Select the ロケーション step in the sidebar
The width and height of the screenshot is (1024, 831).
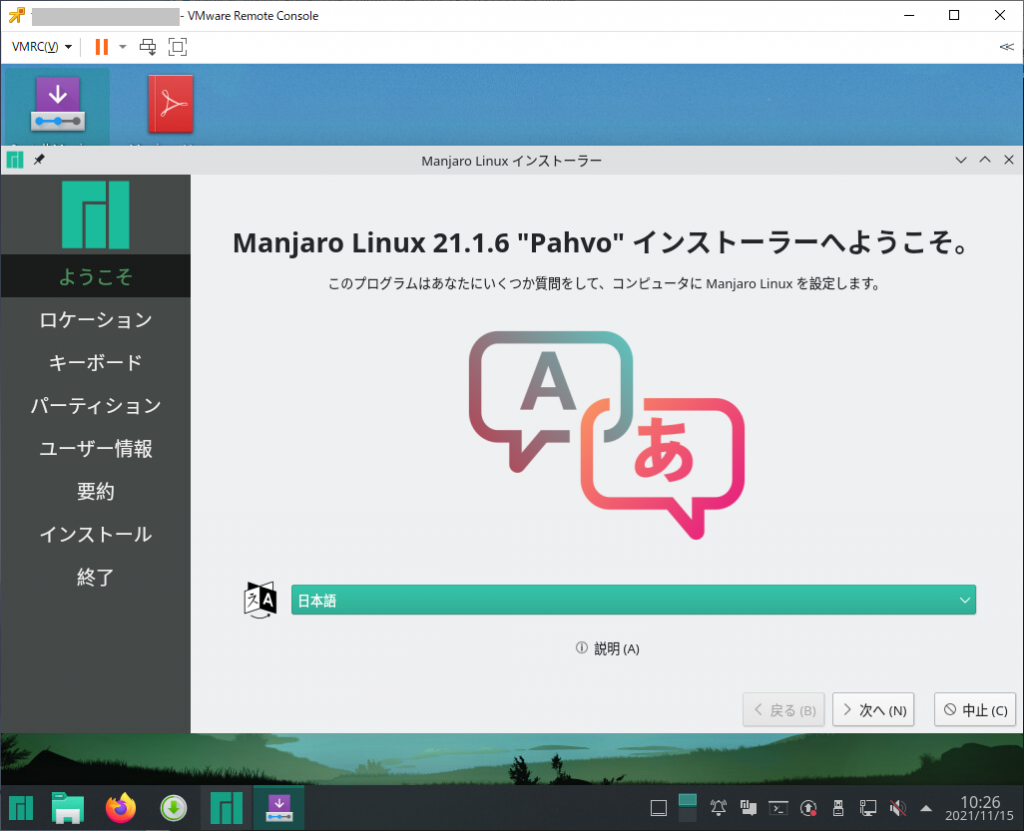96,319
